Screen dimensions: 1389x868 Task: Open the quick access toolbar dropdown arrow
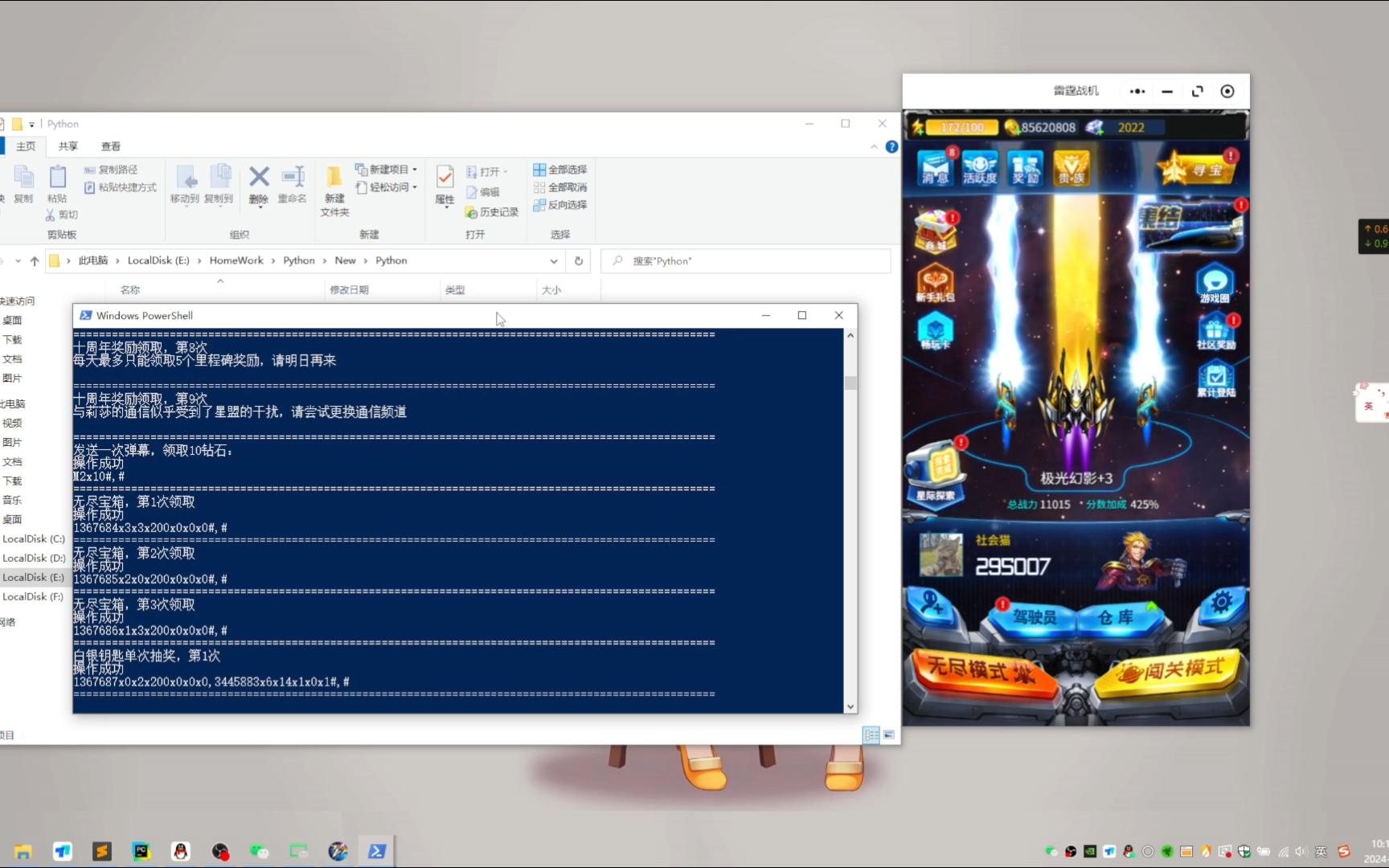pyautogui.click(x=32, y=124)
